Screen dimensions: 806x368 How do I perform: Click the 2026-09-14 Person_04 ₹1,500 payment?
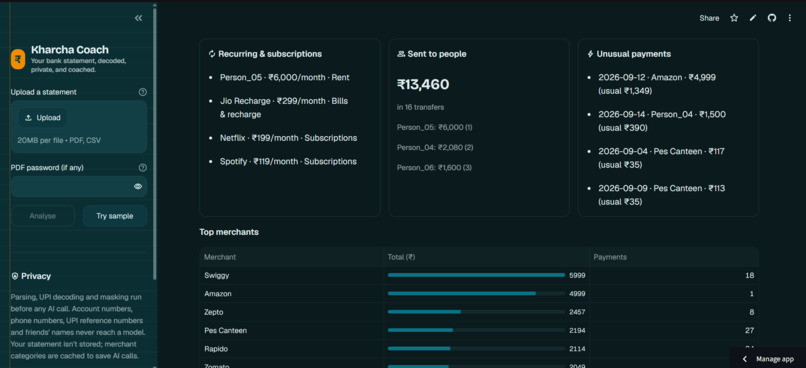coord(662,121)
